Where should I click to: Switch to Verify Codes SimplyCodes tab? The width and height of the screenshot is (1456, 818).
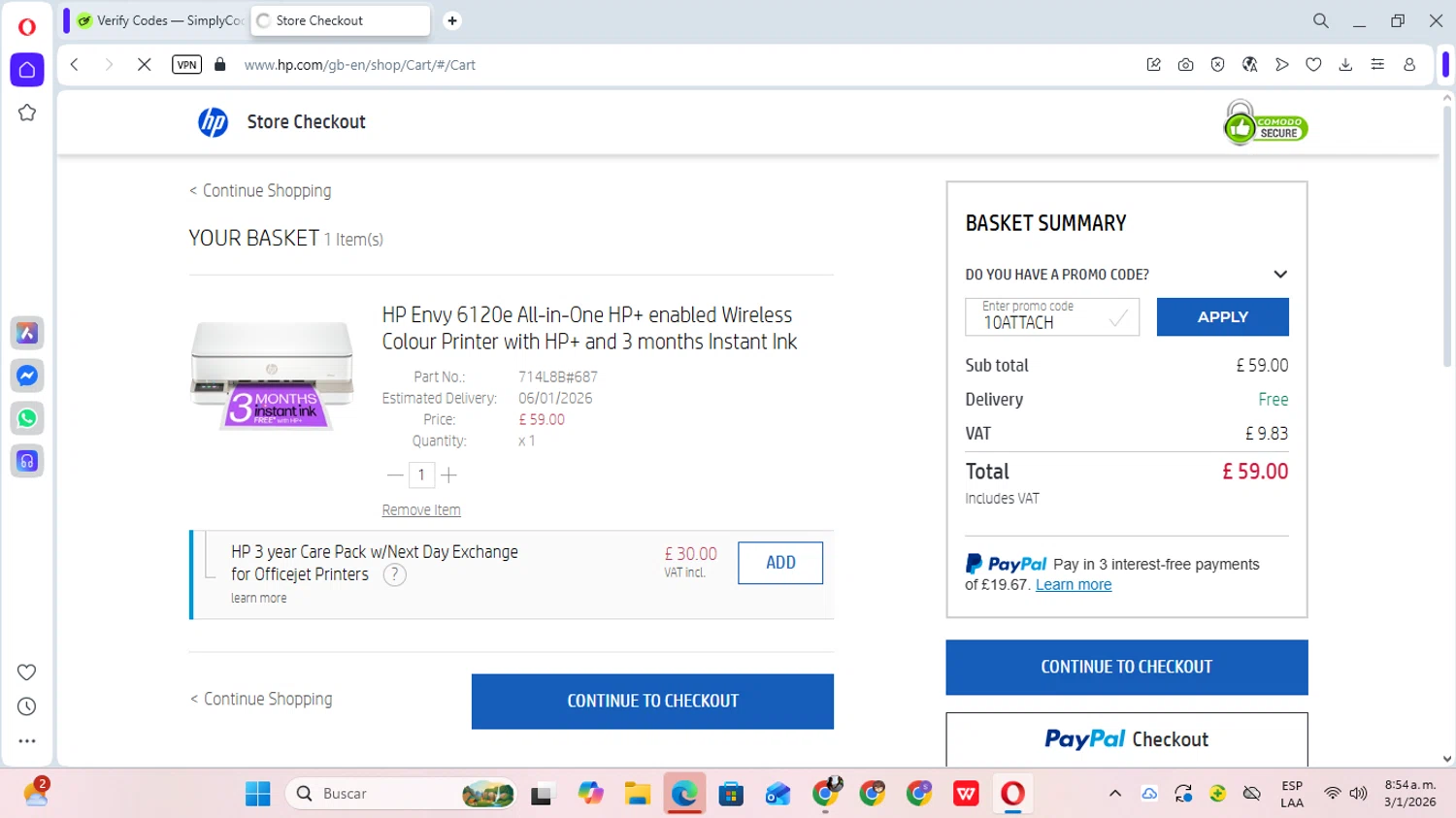point(160,20)
